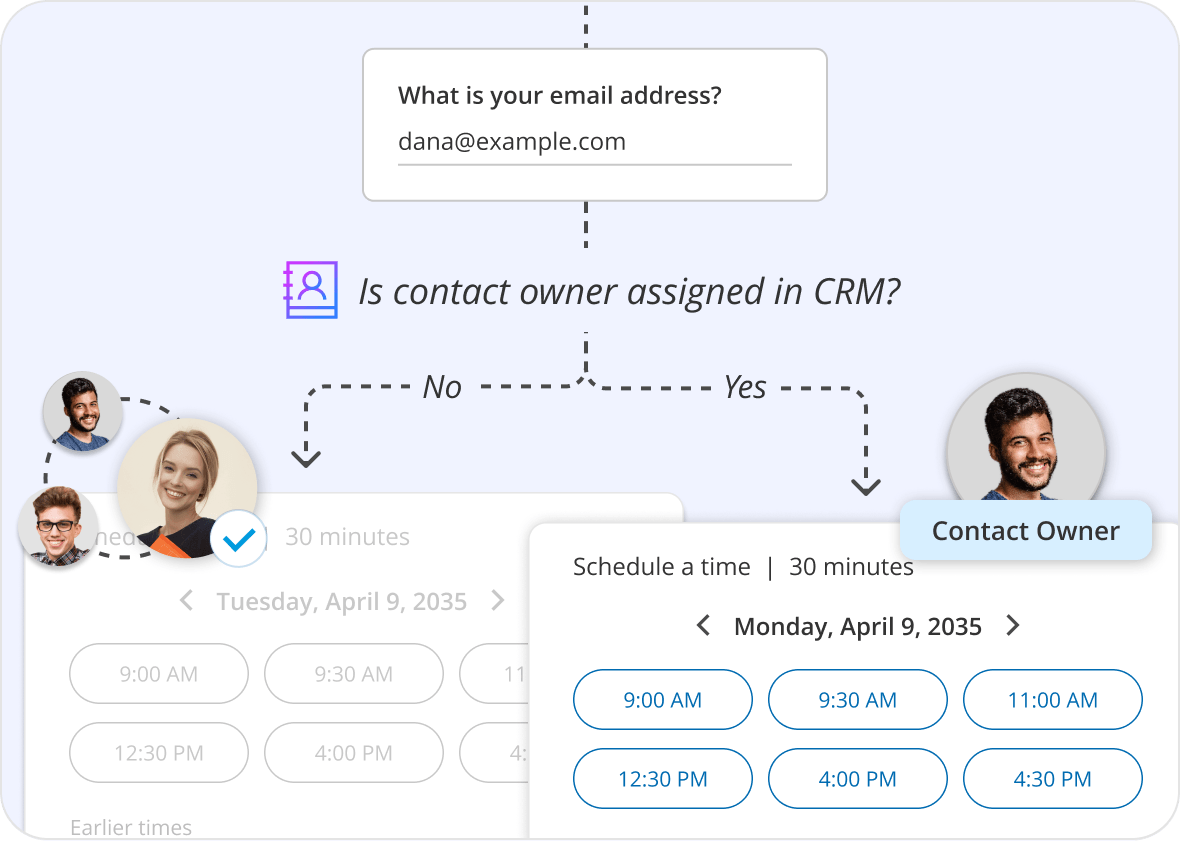The width and height of the screenshot is (1180, 841).
Task: Click the small bearded man avatar at left
Action: coord(82,411)
